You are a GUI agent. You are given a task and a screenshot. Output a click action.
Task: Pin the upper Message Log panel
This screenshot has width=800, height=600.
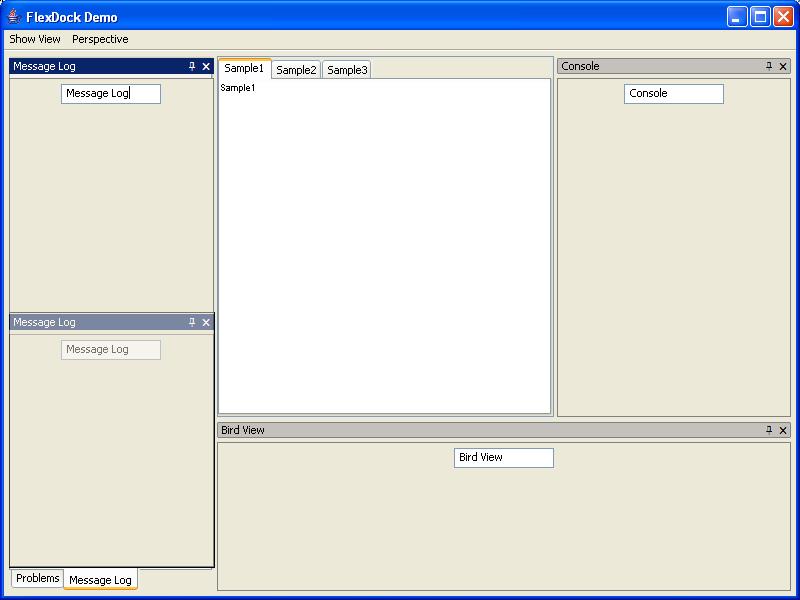tap(192, 67)
